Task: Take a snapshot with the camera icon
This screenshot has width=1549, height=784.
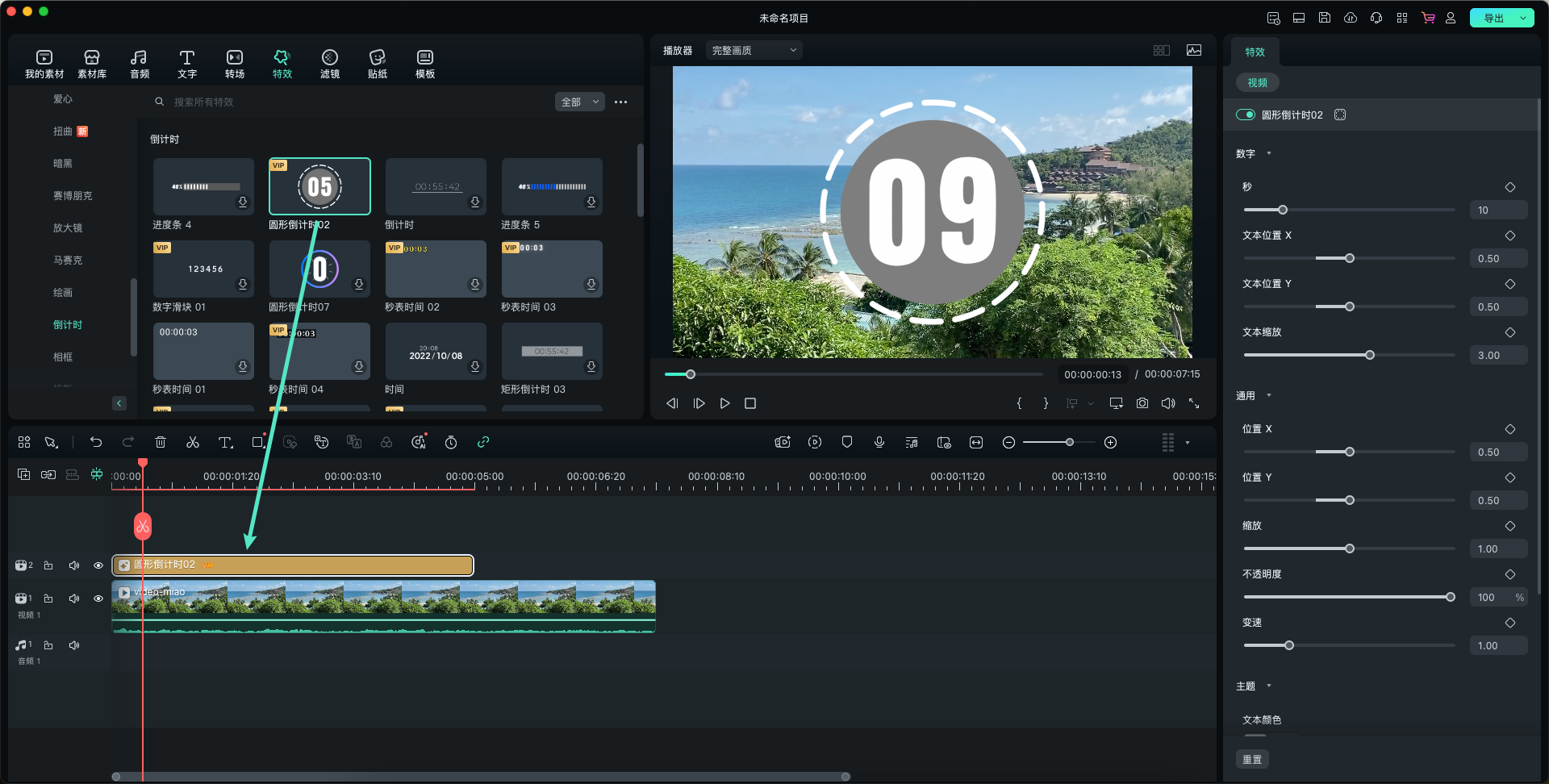Action: tap(1142, 403)
